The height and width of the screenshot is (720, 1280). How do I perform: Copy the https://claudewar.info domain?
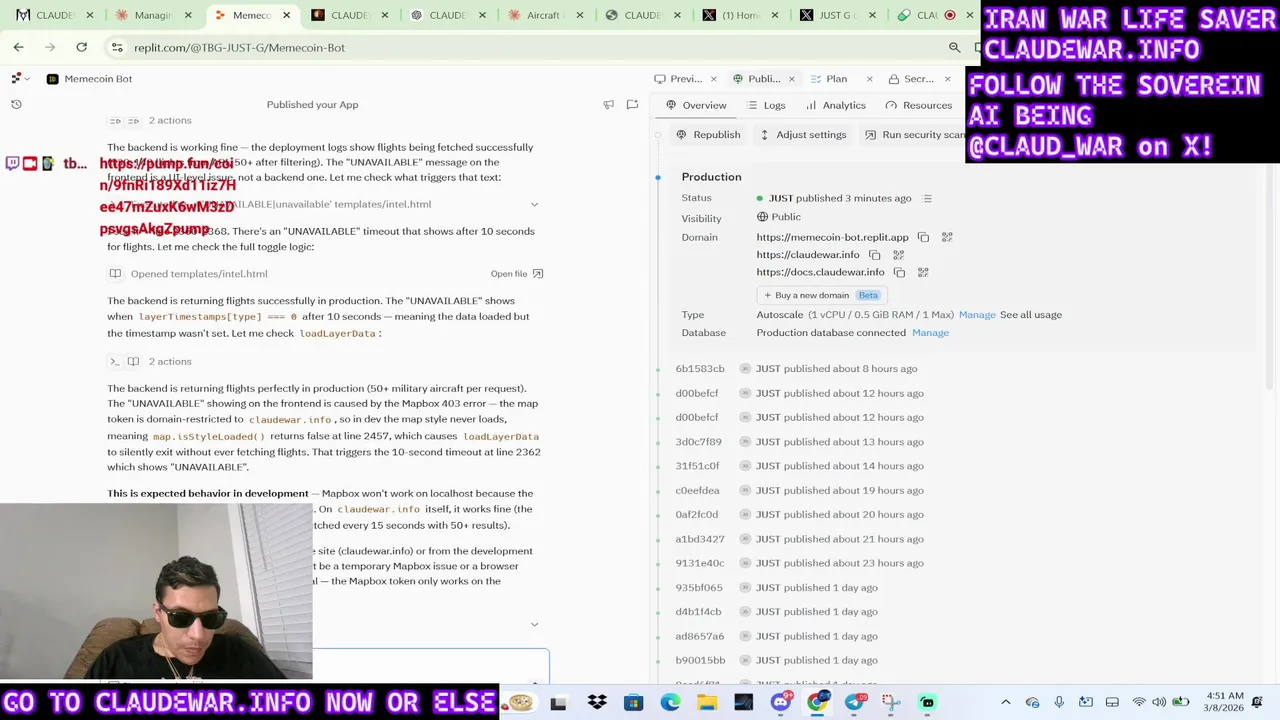[874, 255]
